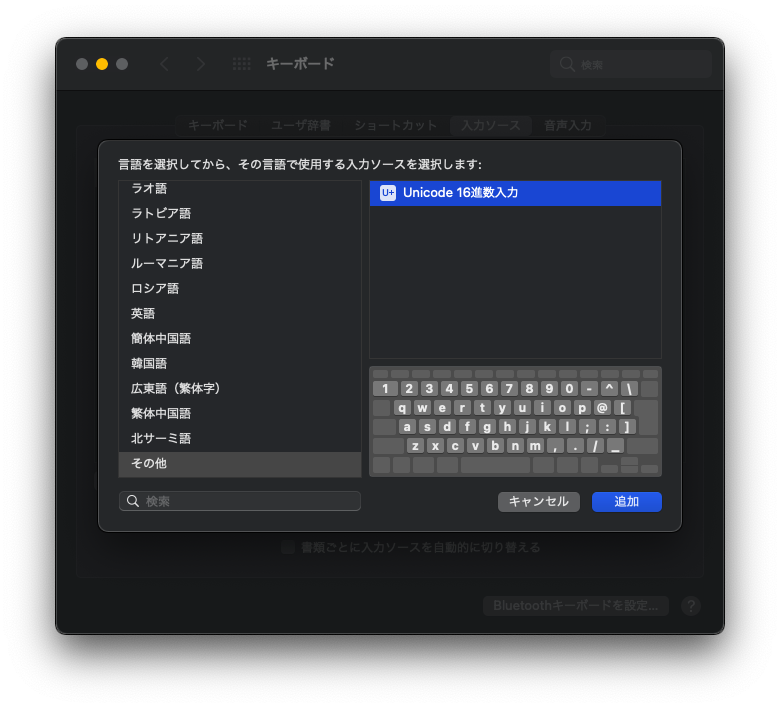Go back with the left chevron arrow

[x=165, y=64]
